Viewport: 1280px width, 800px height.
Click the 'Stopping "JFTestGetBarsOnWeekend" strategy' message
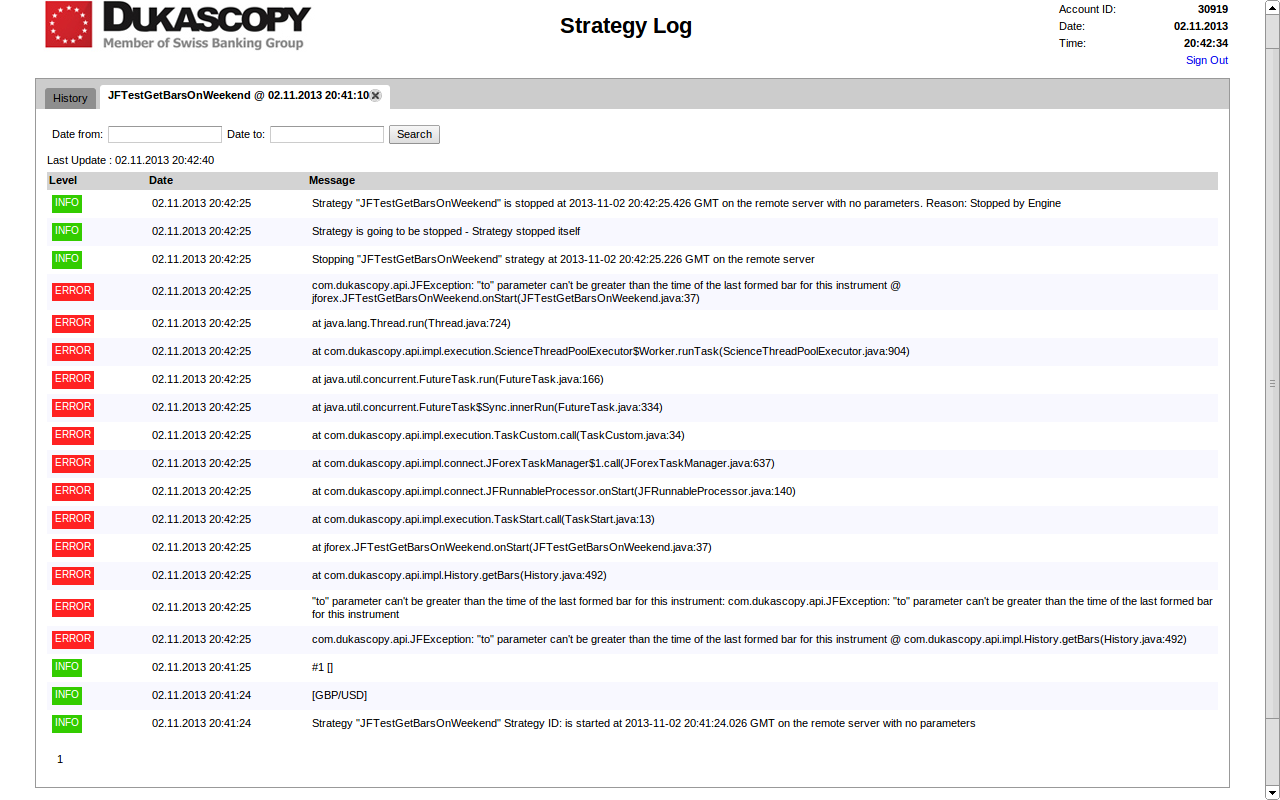(563, 259)
